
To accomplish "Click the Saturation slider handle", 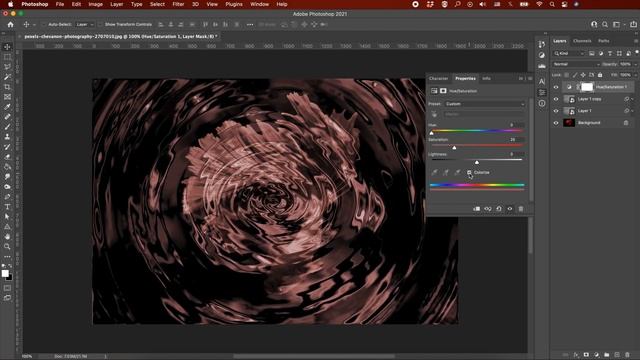I will click(454, 148).
